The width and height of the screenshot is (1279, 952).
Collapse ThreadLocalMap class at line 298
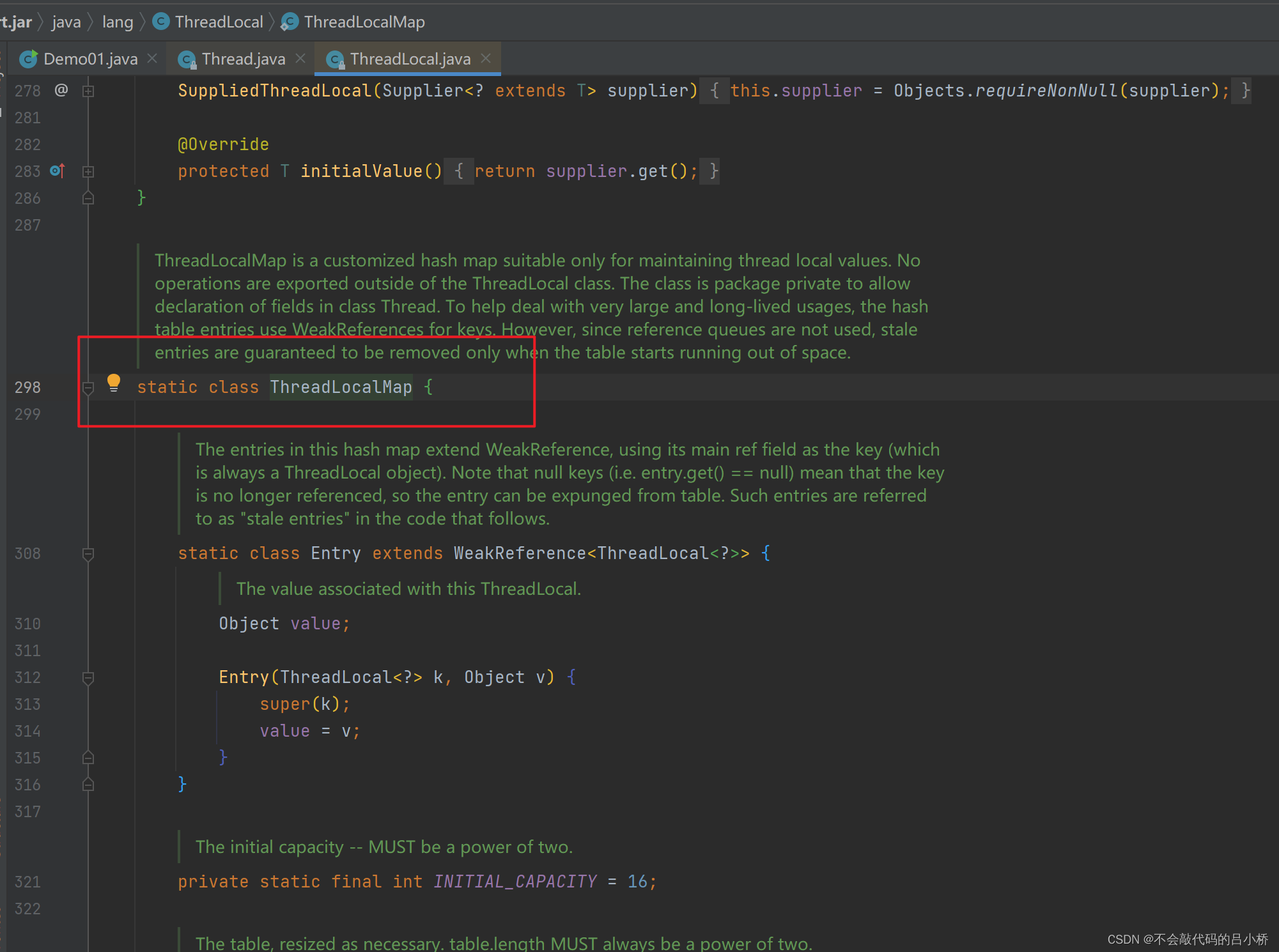[88, 388]
